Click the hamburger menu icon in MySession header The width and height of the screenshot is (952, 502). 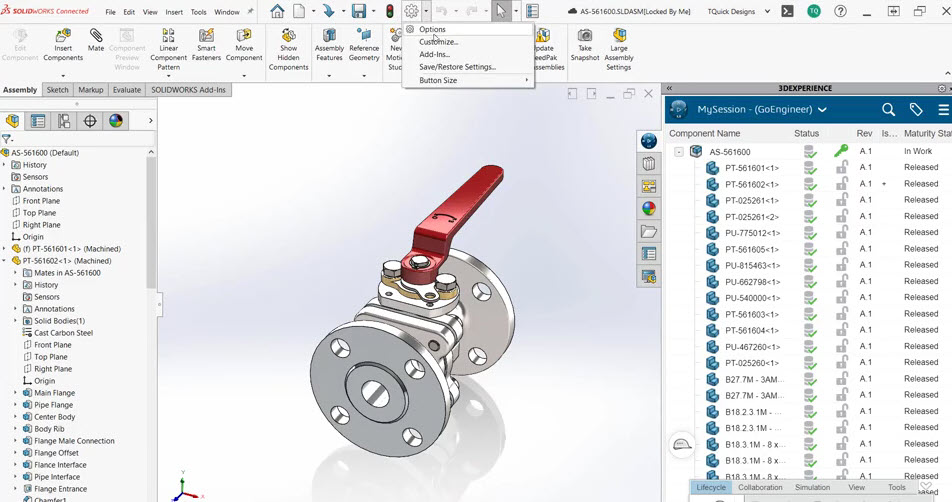pyautogui.click(x=943, y=109)
